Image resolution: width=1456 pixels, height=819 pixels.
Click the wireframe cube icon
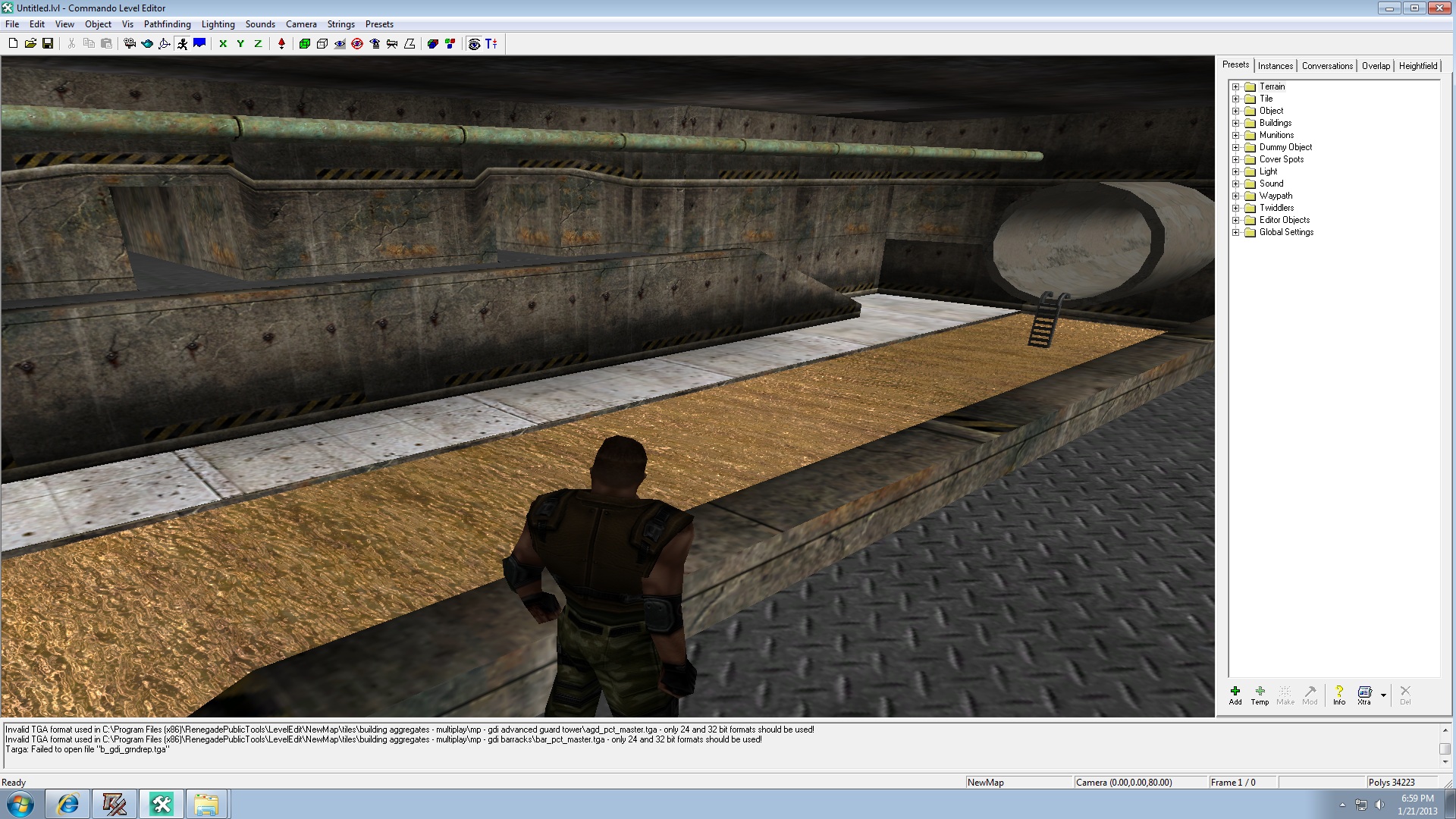322,44
